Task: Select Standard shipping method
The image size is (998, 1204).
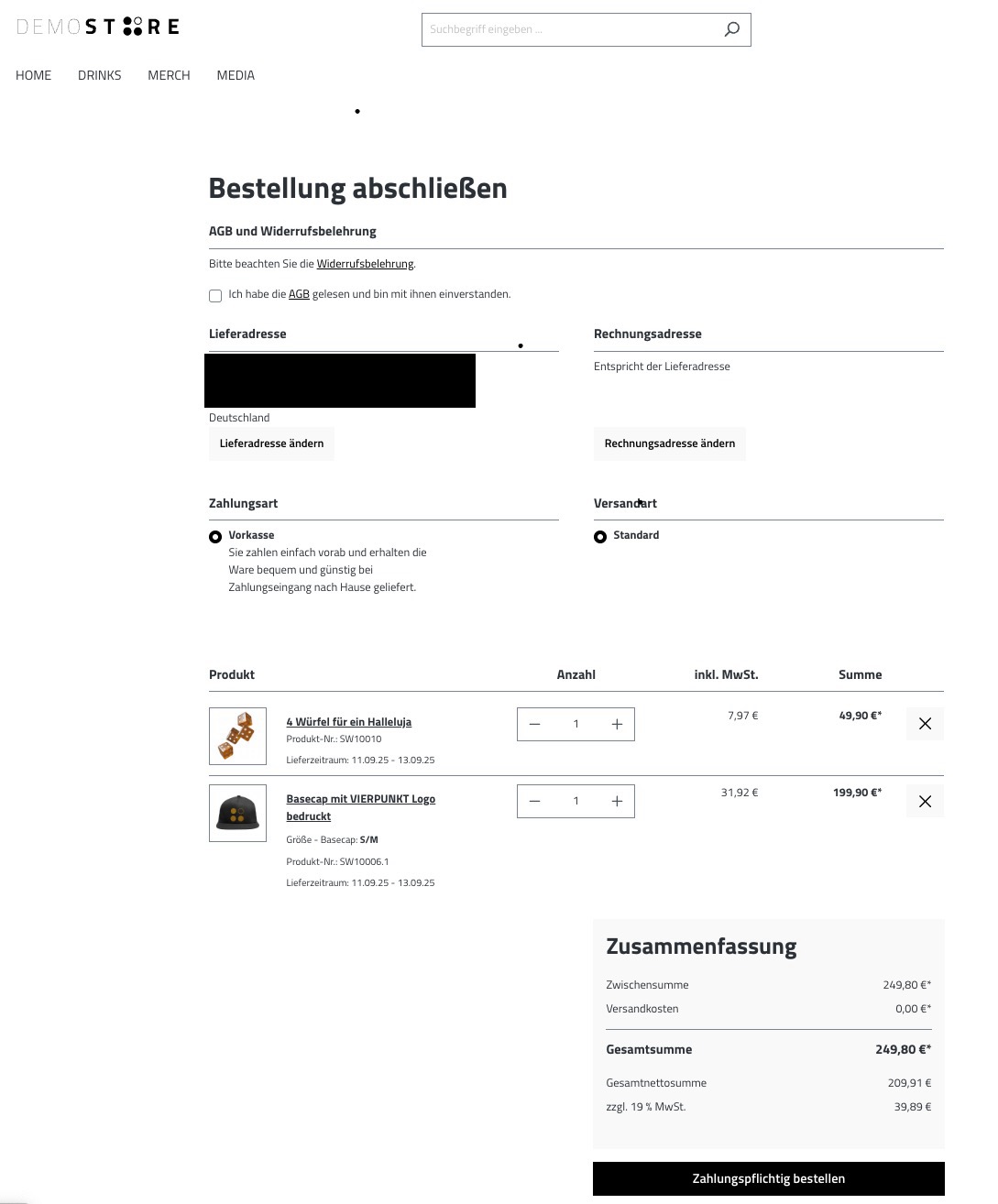Action: pos(600,537)
